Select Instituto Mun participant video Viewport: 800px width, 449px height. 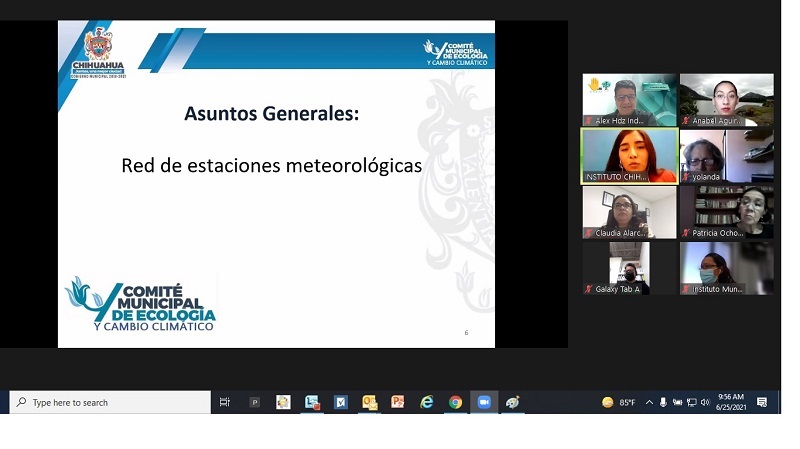(727, 268)
